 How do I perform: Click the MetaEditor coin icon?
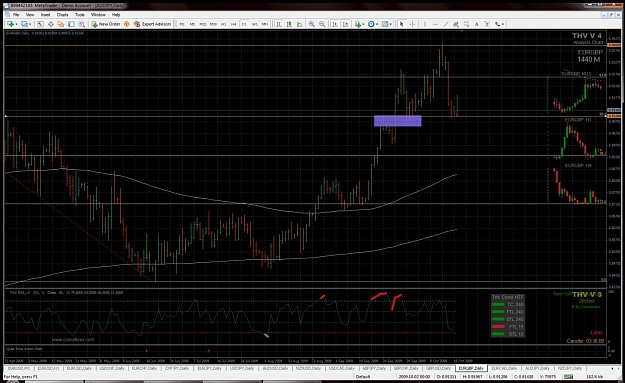coord(127,24)
